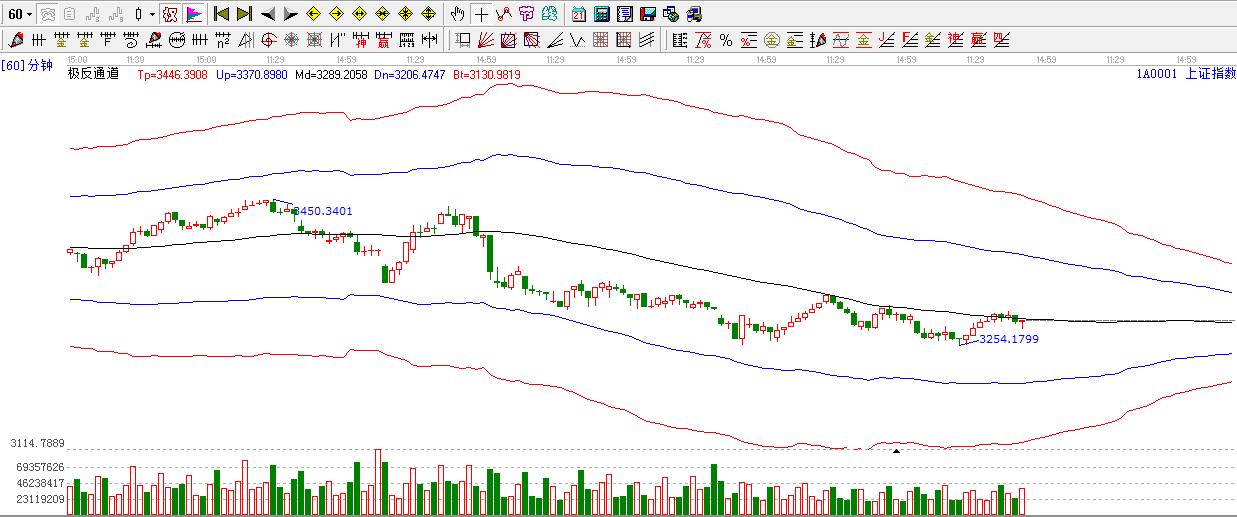Open the 60-minute period dropdown

pyautogui.click(x=20, y=14)
